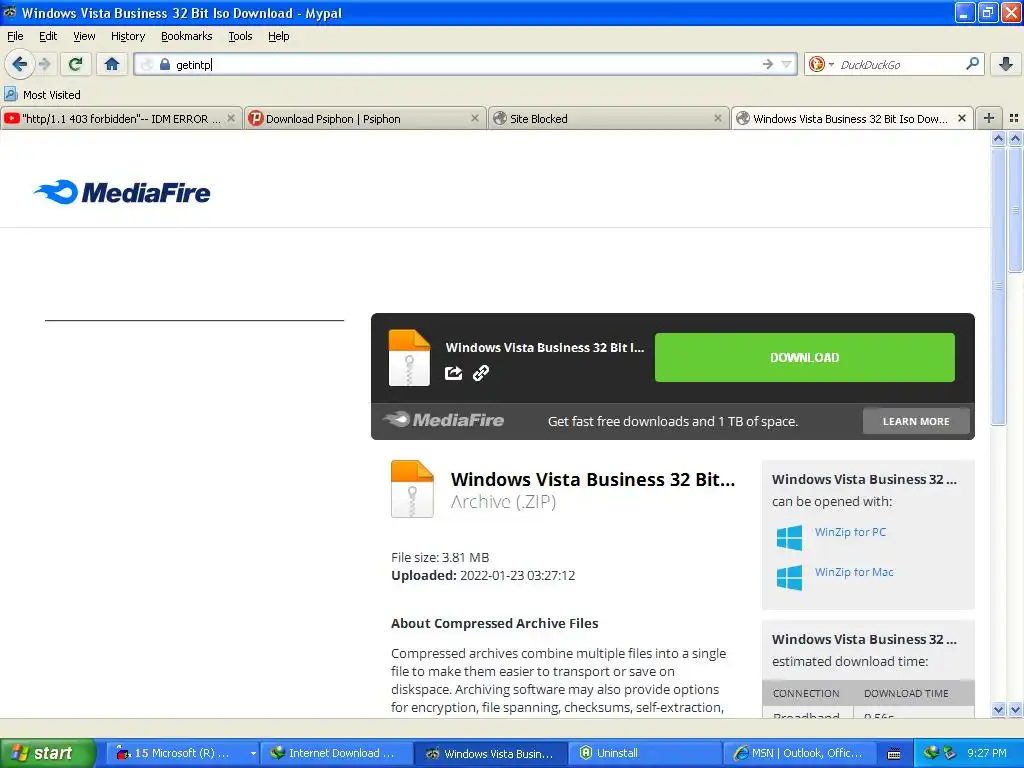Open the address bar history dropdown
The width and height of the screenshot is (1024, 768).
(x=786, y=64)
